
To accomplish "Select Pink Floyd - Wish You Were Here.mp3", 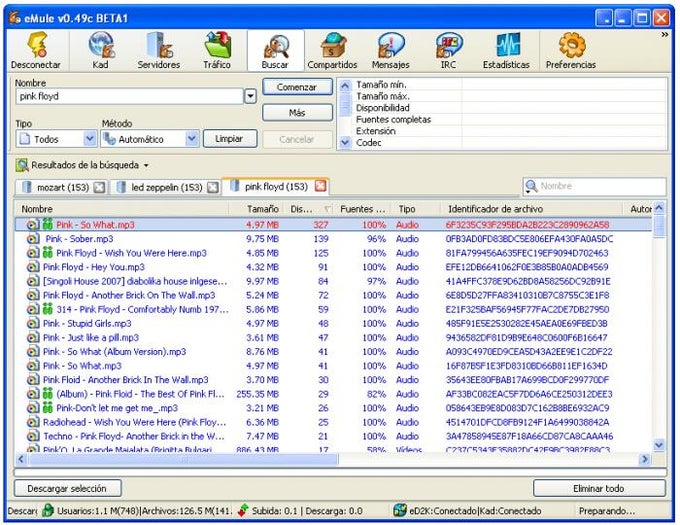I will [x=333, y=253].
